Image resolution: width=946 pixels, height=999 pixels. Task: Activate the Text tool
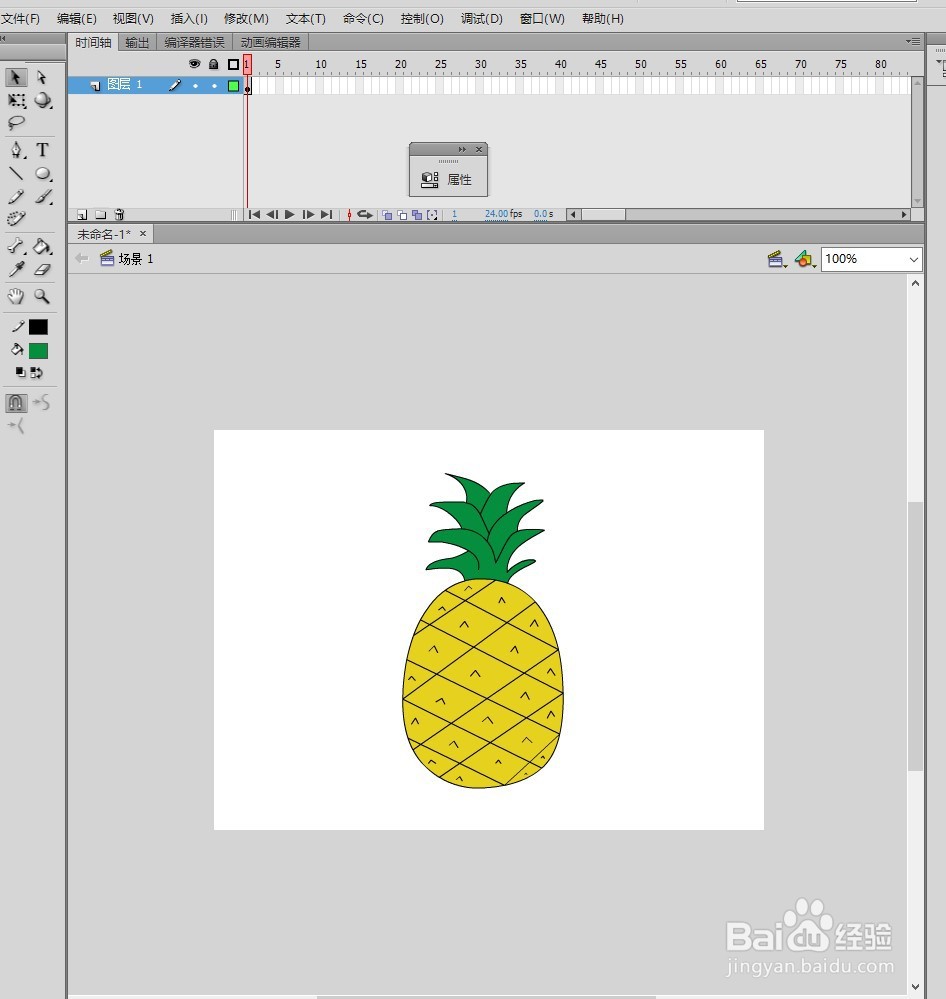tap(42, 149)
